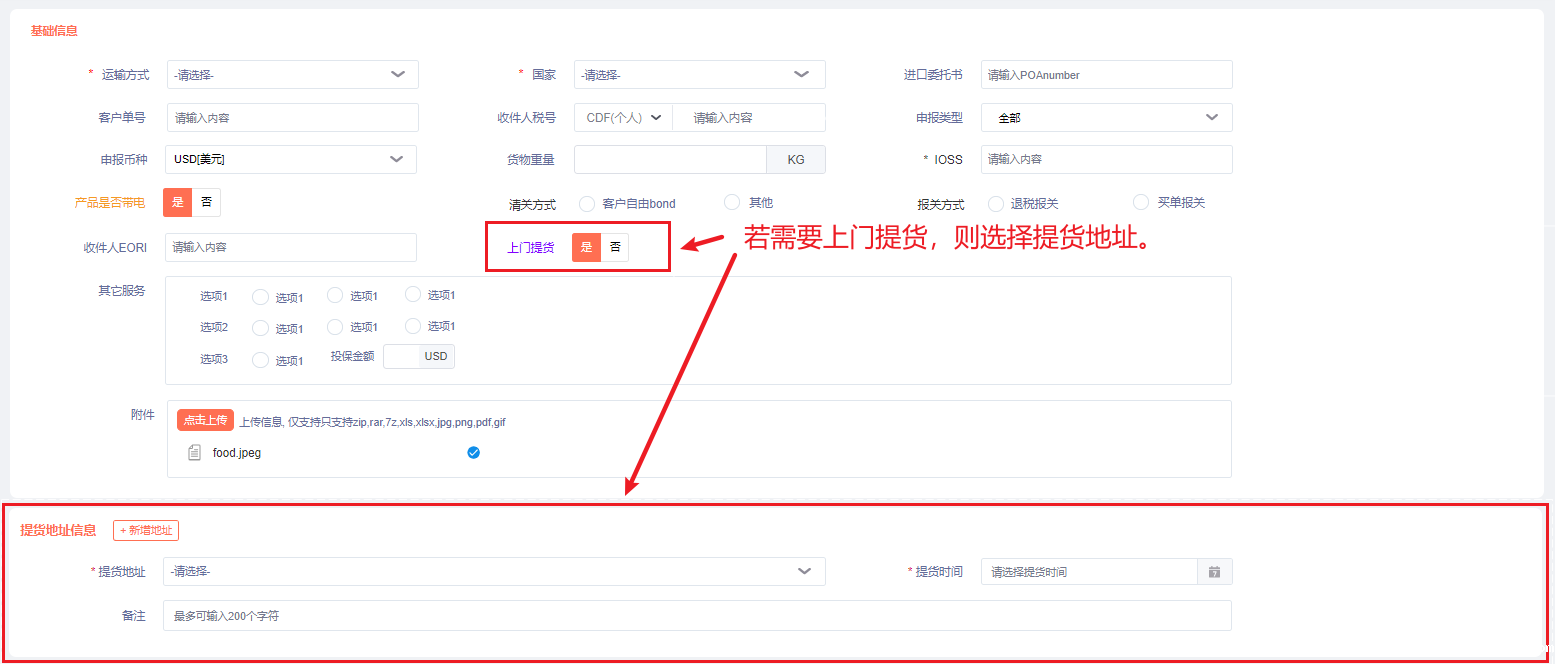Viewport: 1555px width, 664px height.
Task: Open the CDF(个人) tax type selector
Action: [x=623, y=117]
